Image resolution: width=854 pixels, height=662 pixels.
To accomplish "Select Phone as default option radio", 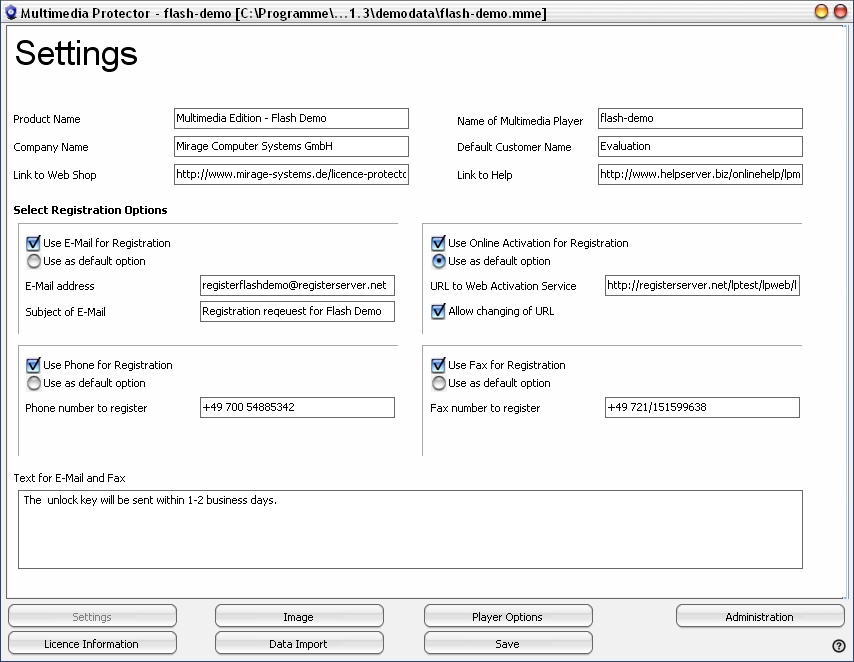I will pyautogui.click(x=34, y=384).
